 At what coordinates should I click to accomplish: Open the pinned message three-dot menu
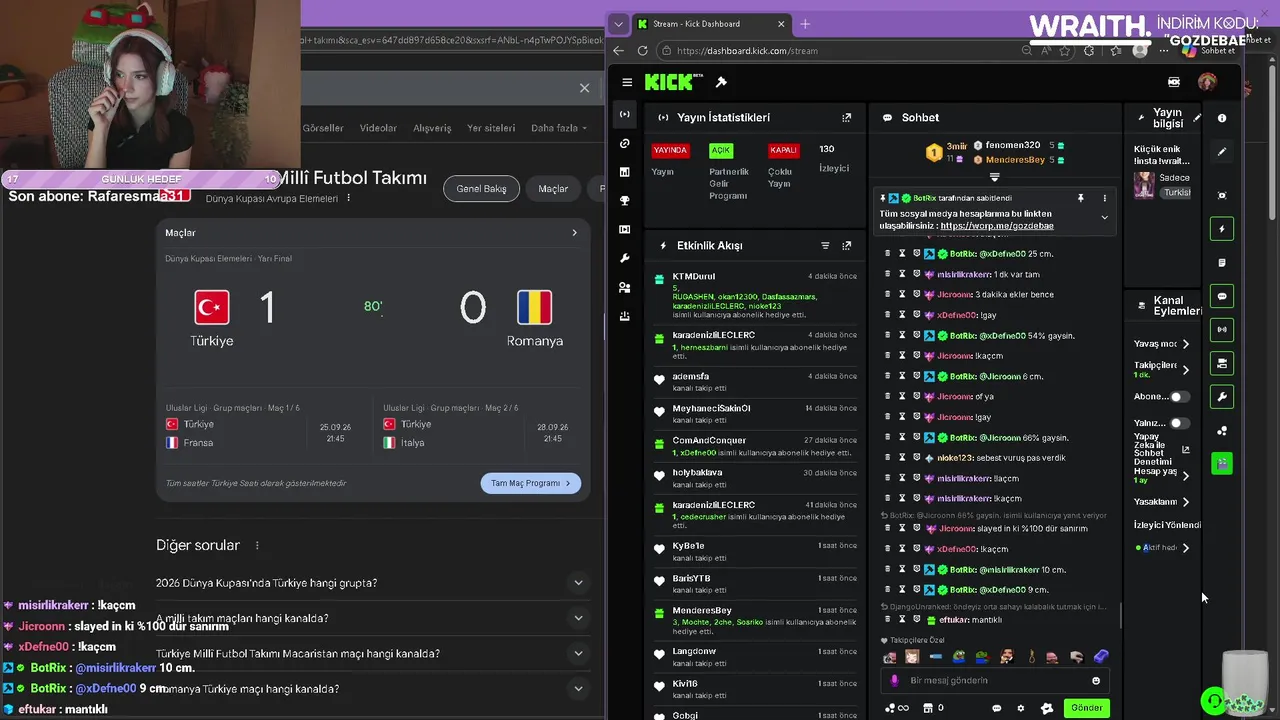click(x=1105, y=198)
